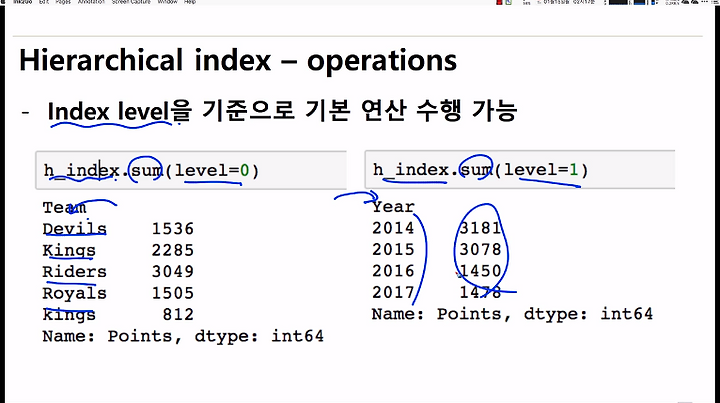Image resolution: width=720 pixels, height=403 pixels.
Task: Select the value 1536
Action: click(173, 229)
